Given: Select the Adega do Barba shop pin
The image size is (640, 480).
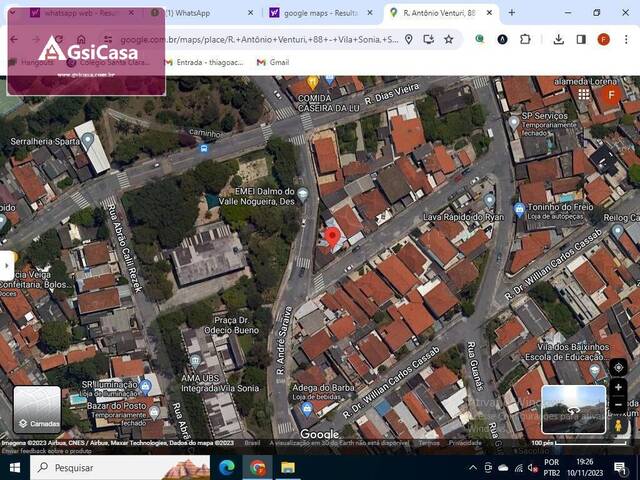Looking at the screenshot, I should (x=307, y=409).
